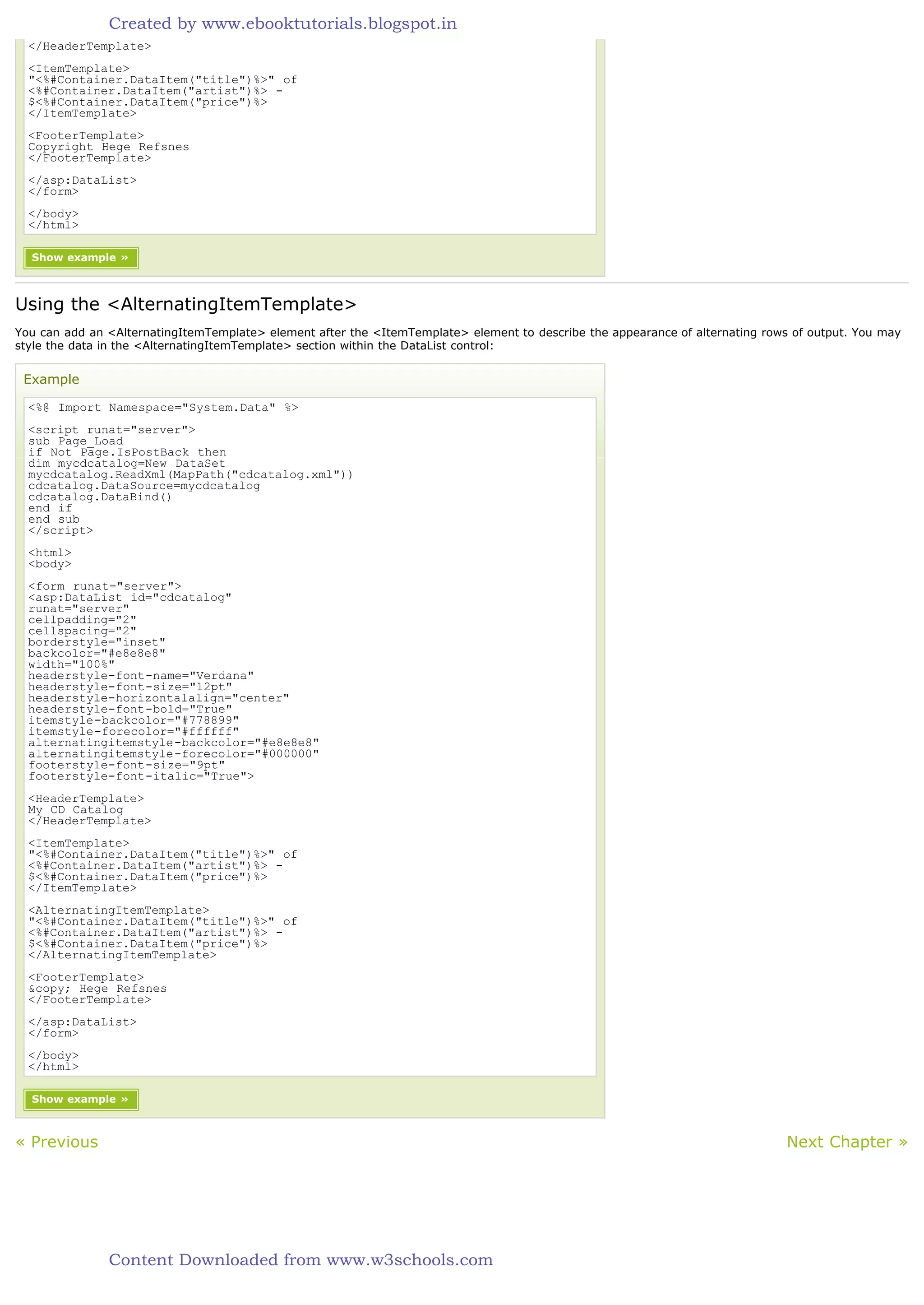Screen dimensions: 924x1305
Task: Click the 'cdcatalog.DataBind()' line
Action: (x=100, y=497)
